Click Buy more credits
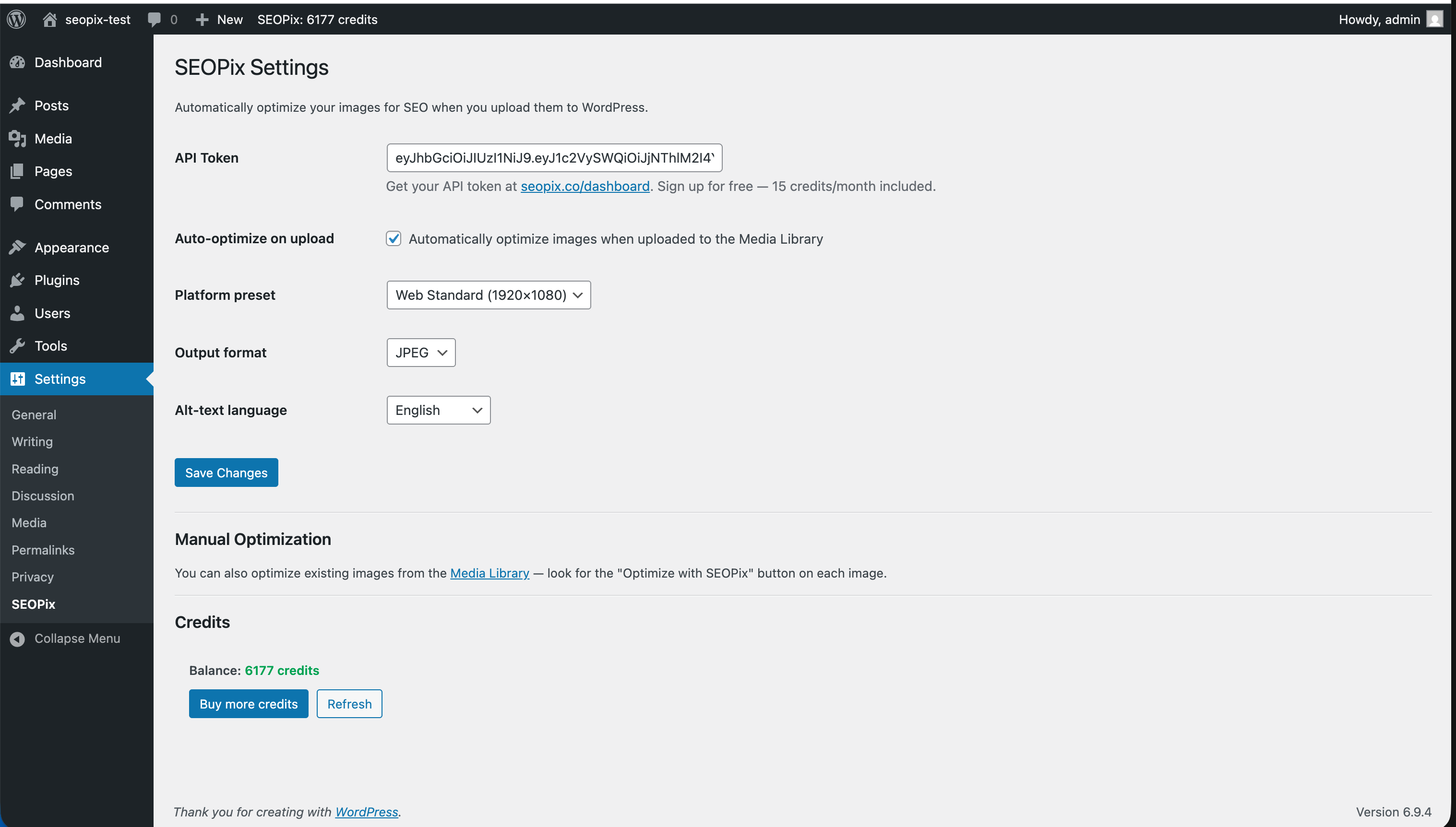Image resolution: width=1456 pixels, height=827 pixels. click(248, 703)
